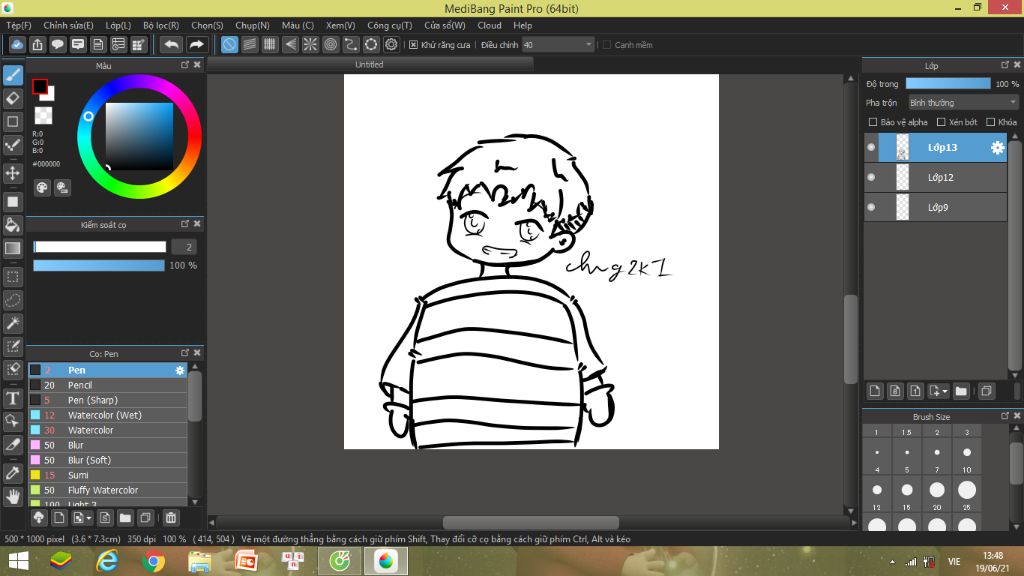Hide the Lớp12 layer visibility dot
Viewport: 1024px width, 576px height.
(871, 178)
